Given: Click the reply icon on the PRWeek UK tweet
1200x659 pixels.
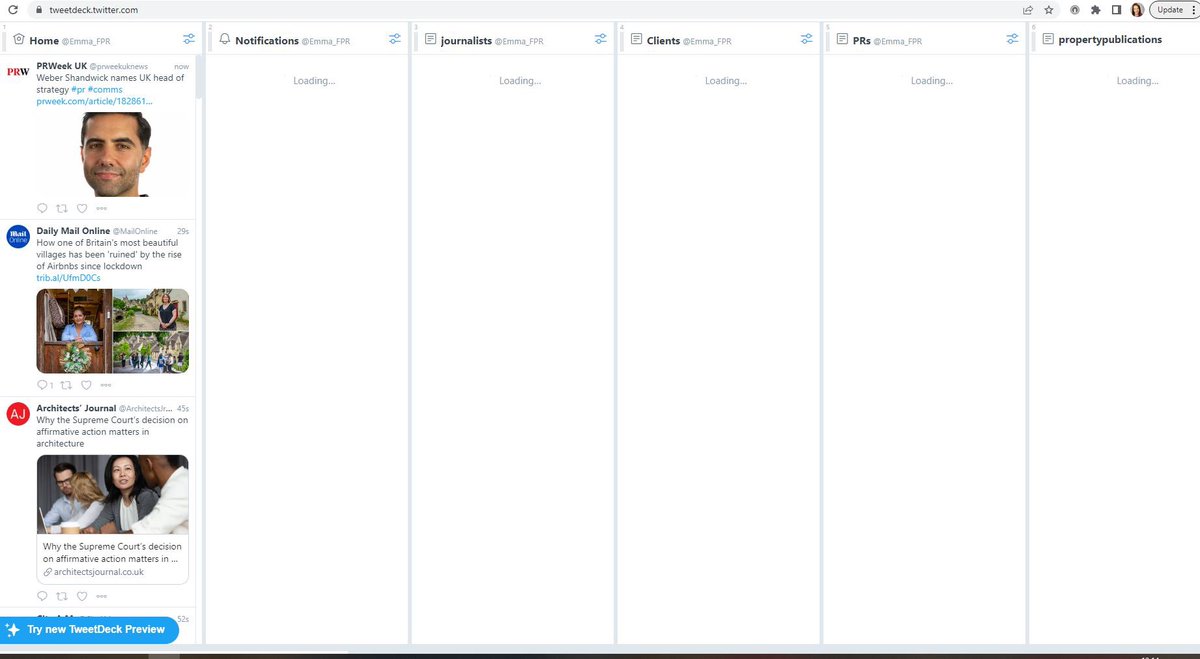Looking at the screenshot, I should pos(42,208).
